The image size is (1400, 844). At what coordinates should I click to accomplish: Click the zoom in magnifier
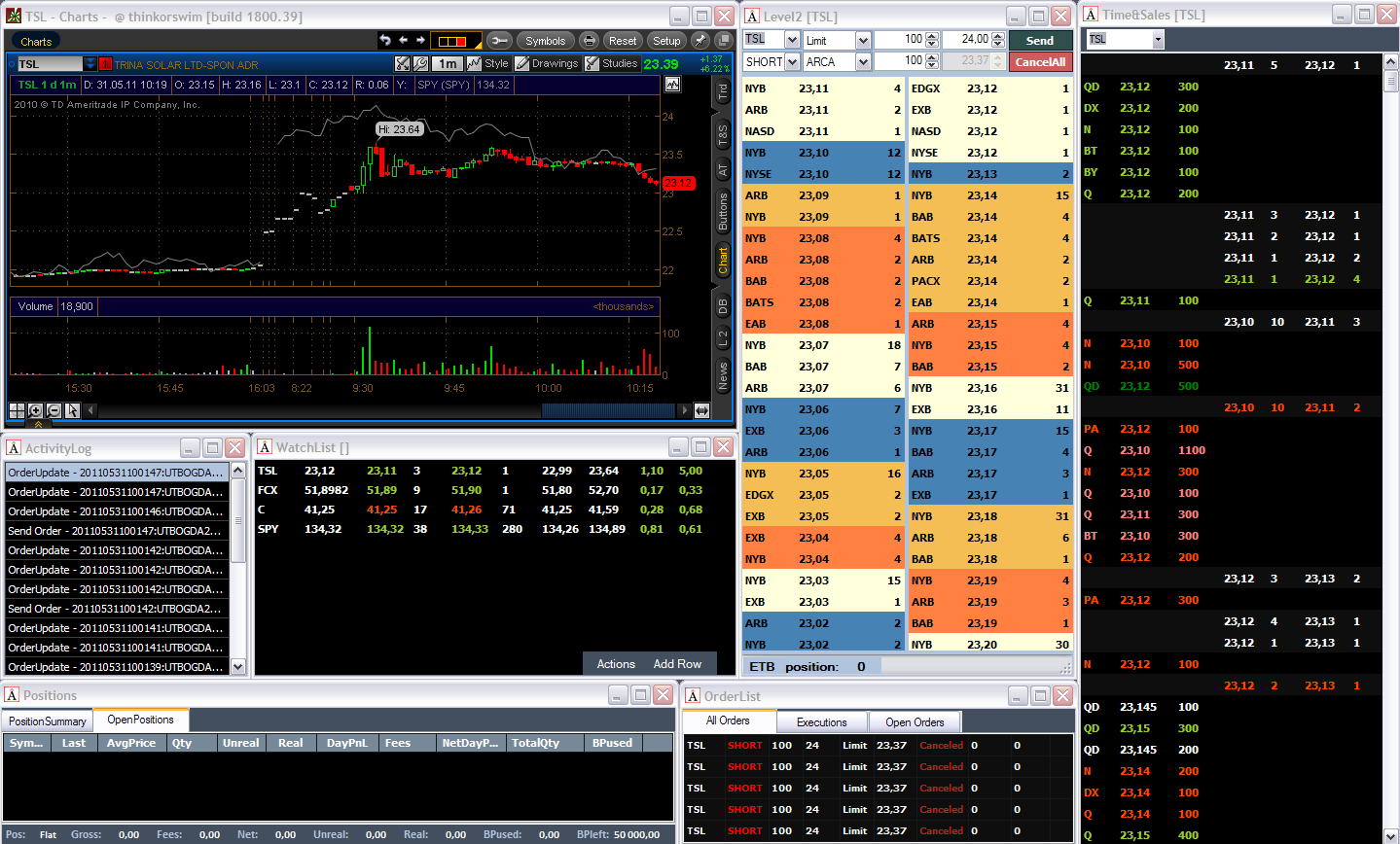pos(35,411)
